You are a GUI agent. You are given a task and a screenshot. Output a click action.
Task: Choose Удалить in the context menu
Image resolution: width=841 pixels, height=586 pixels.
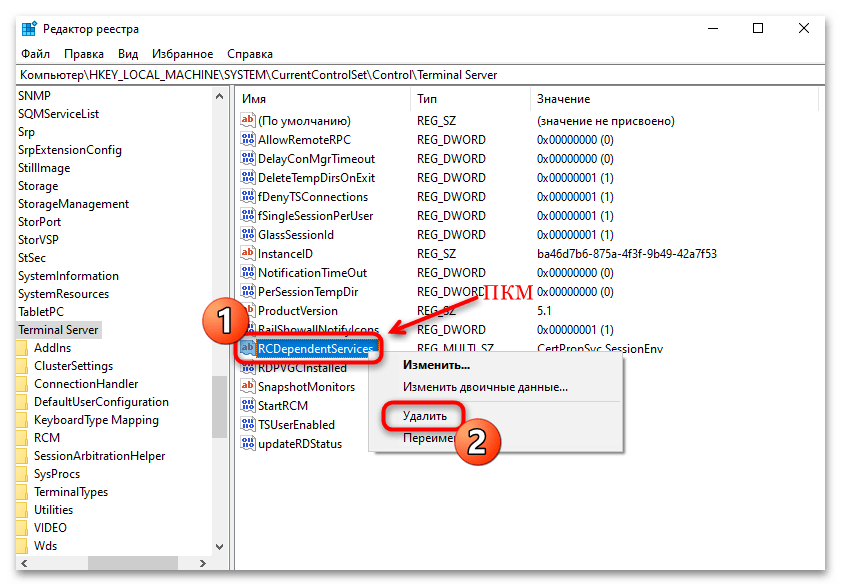425,416
